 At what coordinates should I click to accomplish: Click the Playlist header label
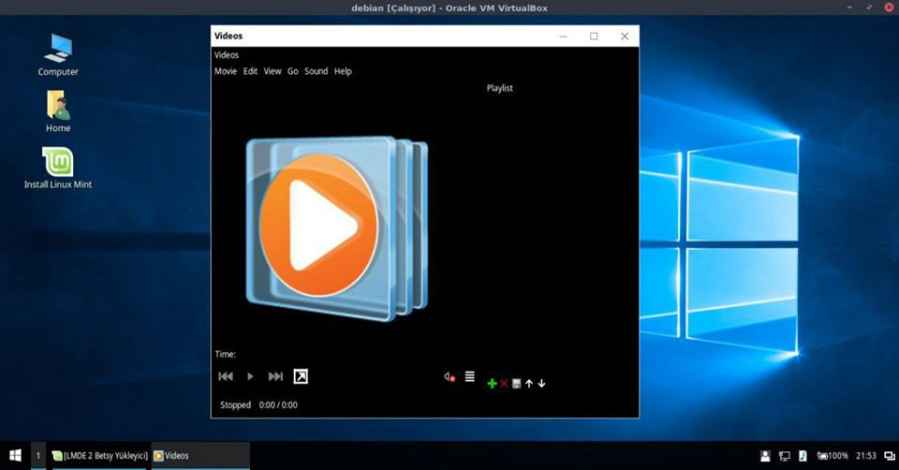click(499, 88)
